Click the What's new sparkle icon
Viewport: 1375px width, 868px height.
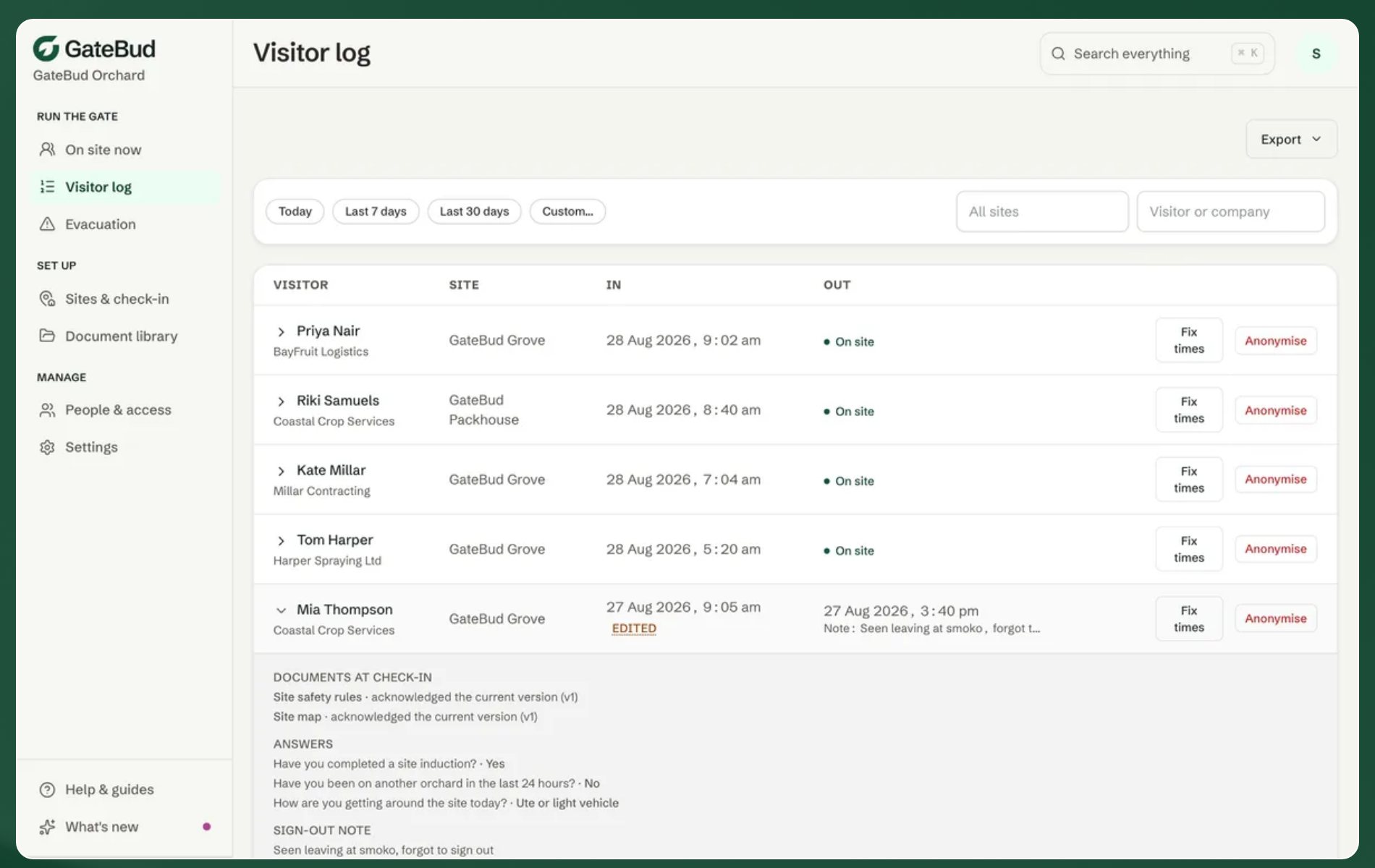point(47,827)
